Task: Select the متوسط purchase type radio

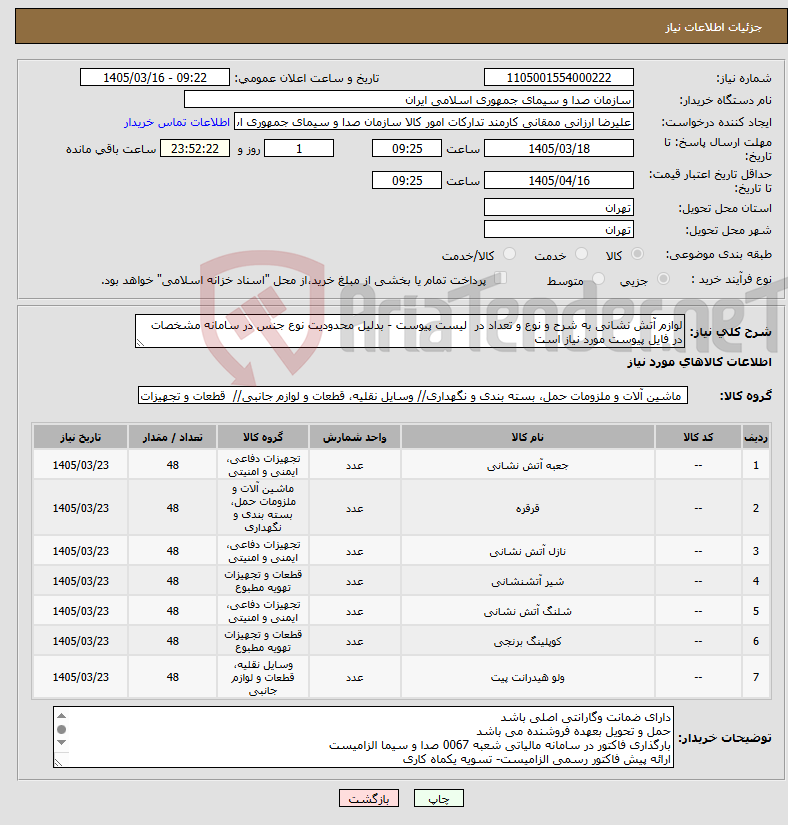Action: coord(598,279)
